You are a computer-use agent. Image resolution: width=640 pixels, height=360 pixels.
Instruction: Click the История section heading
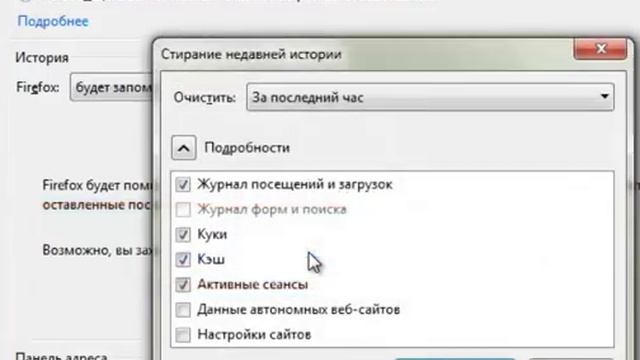pyautogui.click(x=42, y=58)
